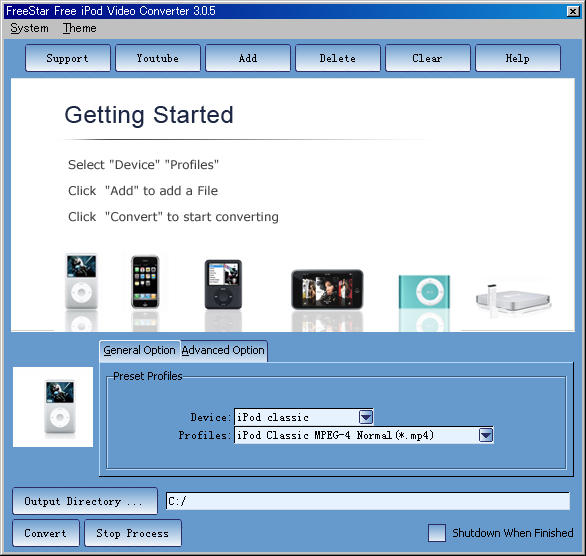Click the Stop Process button
Screen dimensions: 586x556
click(133, 533)
